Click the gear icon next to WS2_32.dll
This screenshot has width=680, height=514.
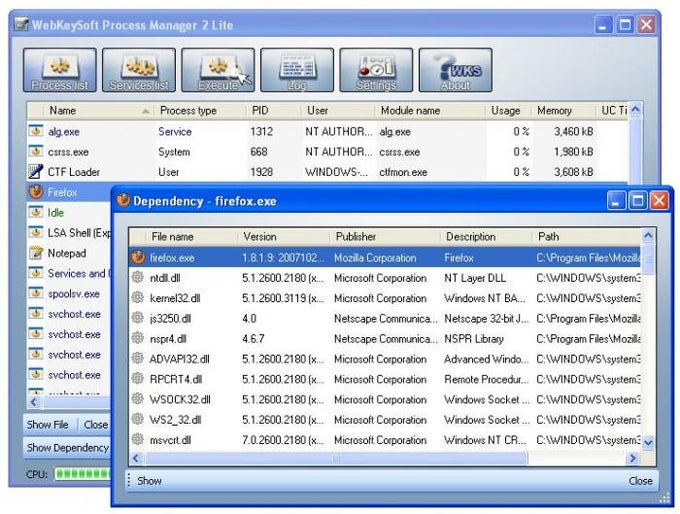138,419
